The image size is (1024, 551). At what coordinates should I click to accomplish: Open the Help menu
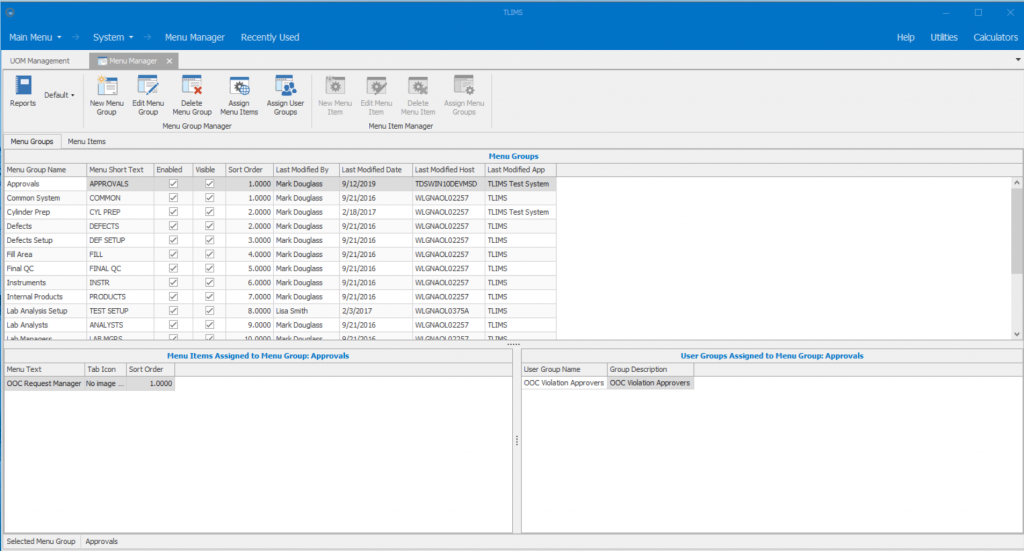pos(905,37)
